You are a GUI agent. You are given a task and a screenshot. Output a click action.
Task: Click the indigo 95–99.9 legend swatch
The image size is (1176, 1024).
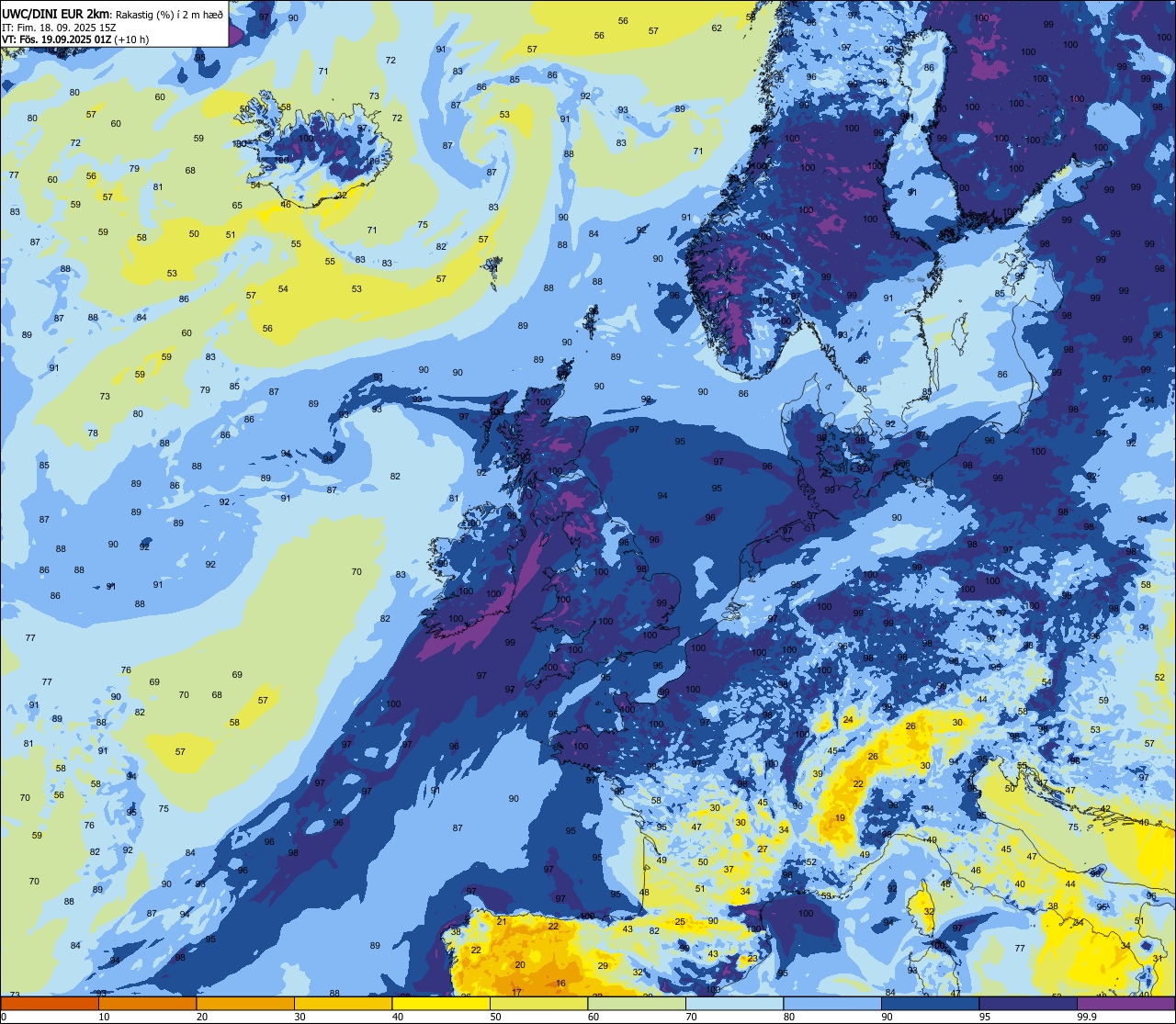(1029, 1003)
